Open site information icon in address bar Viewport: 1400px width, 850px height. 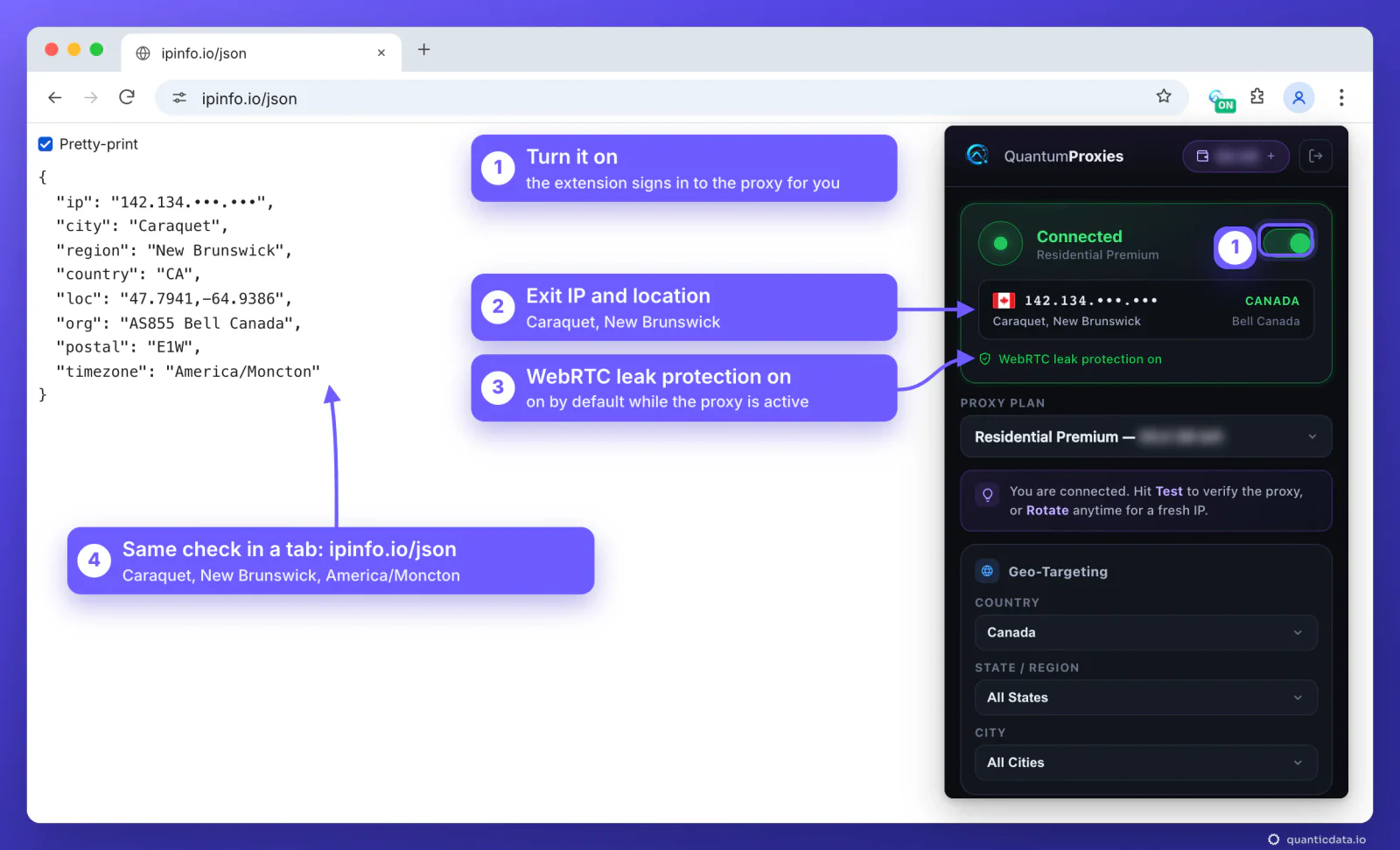click(x=179, y=98)
